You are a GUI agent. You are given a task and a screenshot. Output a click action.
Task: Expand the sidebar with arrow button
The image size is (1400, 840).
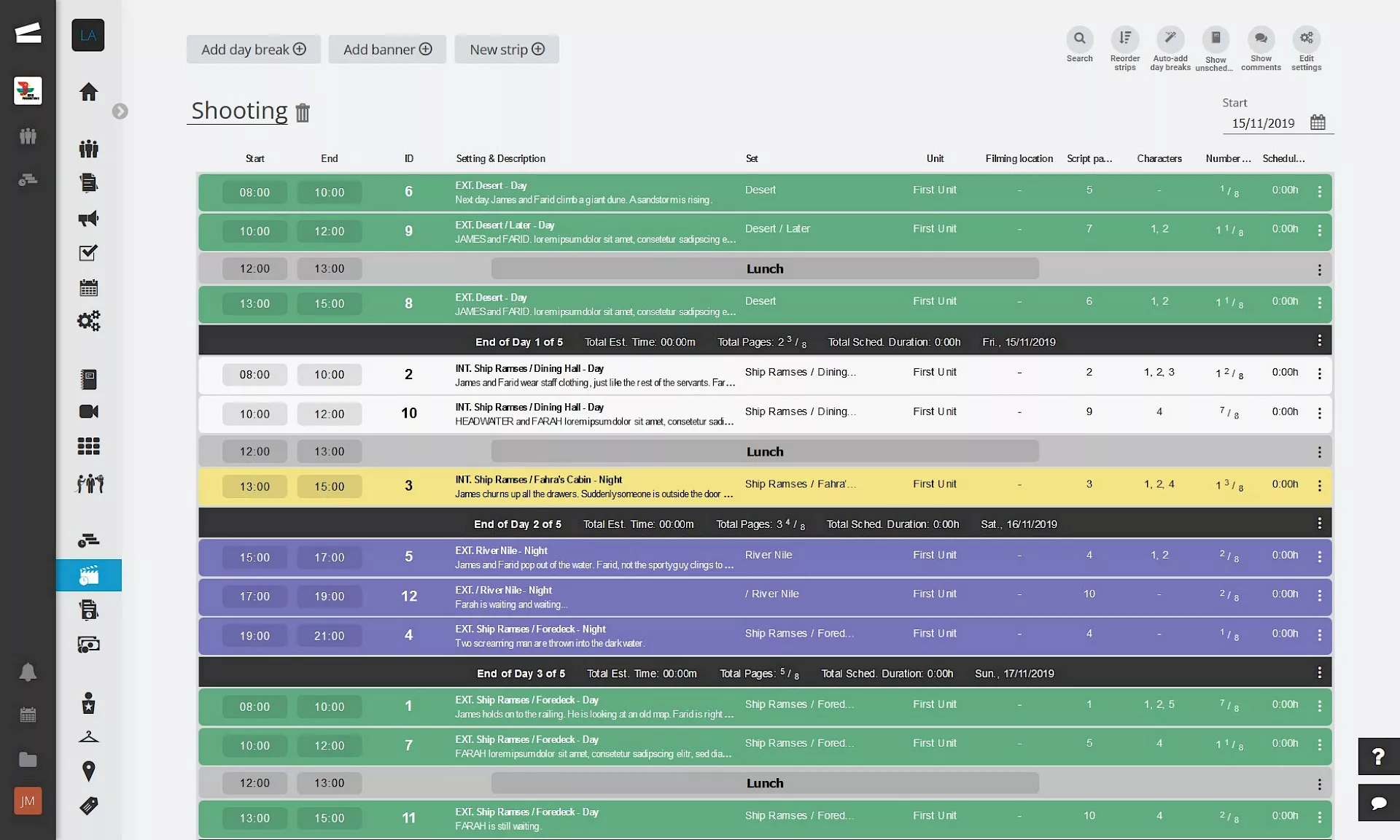120,112
